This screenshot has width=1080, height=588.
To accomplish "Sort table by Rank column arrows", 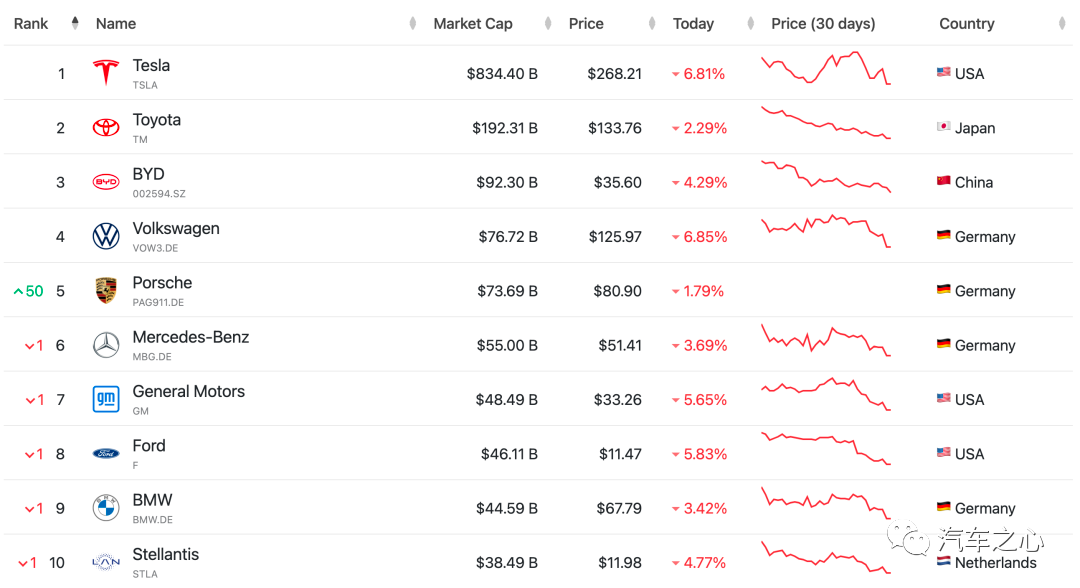I will pyautogui.click(x=75, y=23).
